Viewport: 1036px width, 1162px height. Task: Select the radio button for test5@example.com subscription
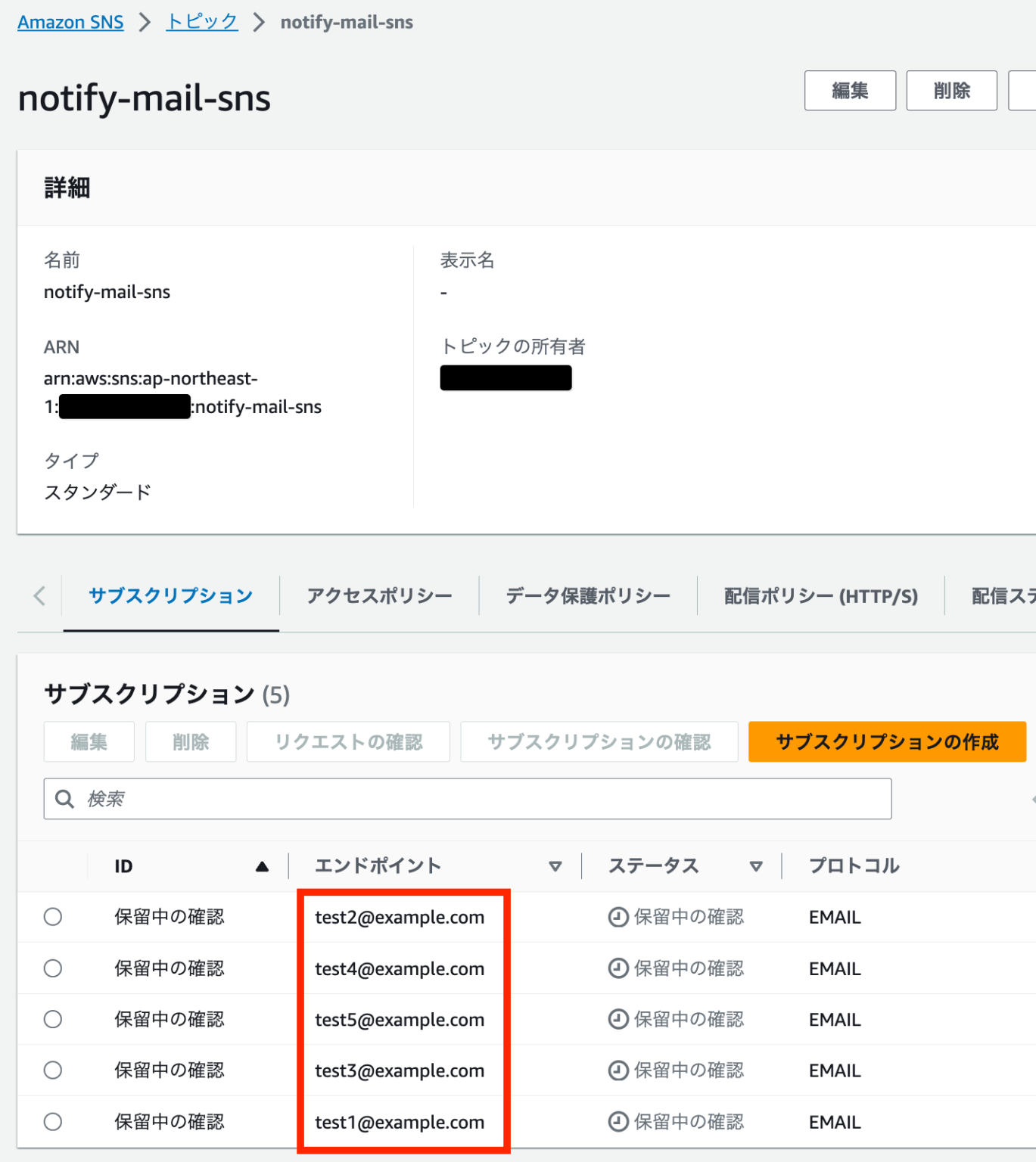52,1019
